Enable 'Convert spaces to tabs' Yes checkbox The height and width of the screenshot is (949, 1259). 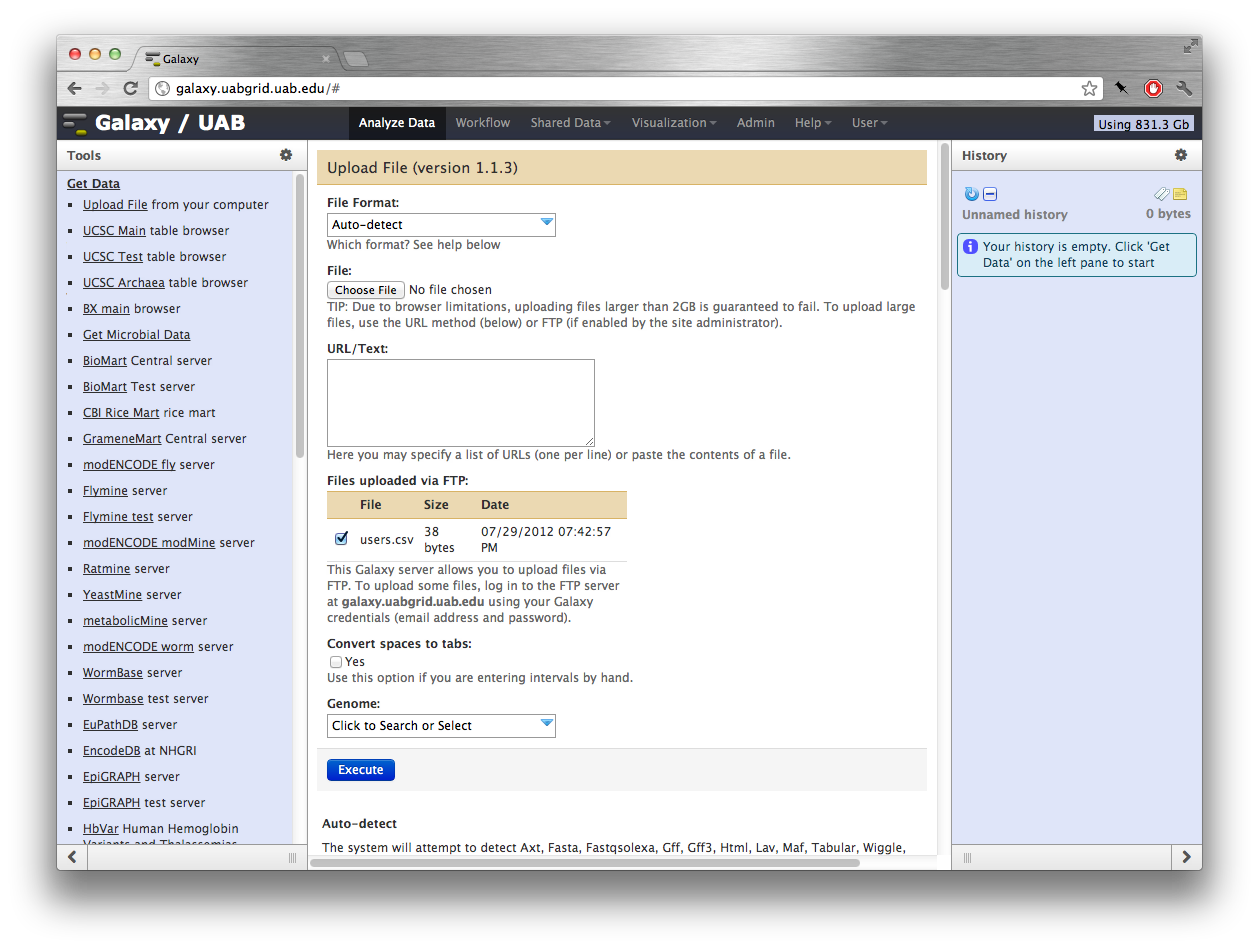click(x=336, y=662)
